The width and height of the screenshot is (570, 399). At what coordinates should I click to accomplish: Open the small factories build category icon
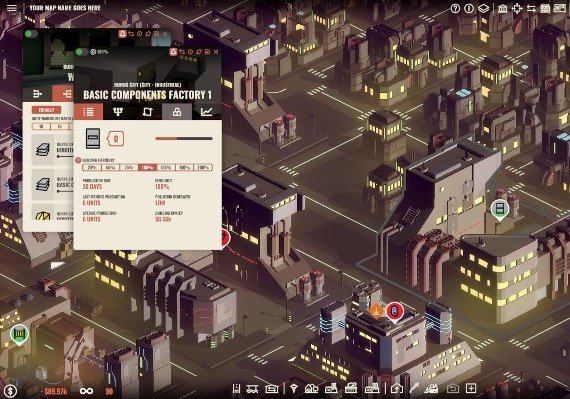pos(331,389)
